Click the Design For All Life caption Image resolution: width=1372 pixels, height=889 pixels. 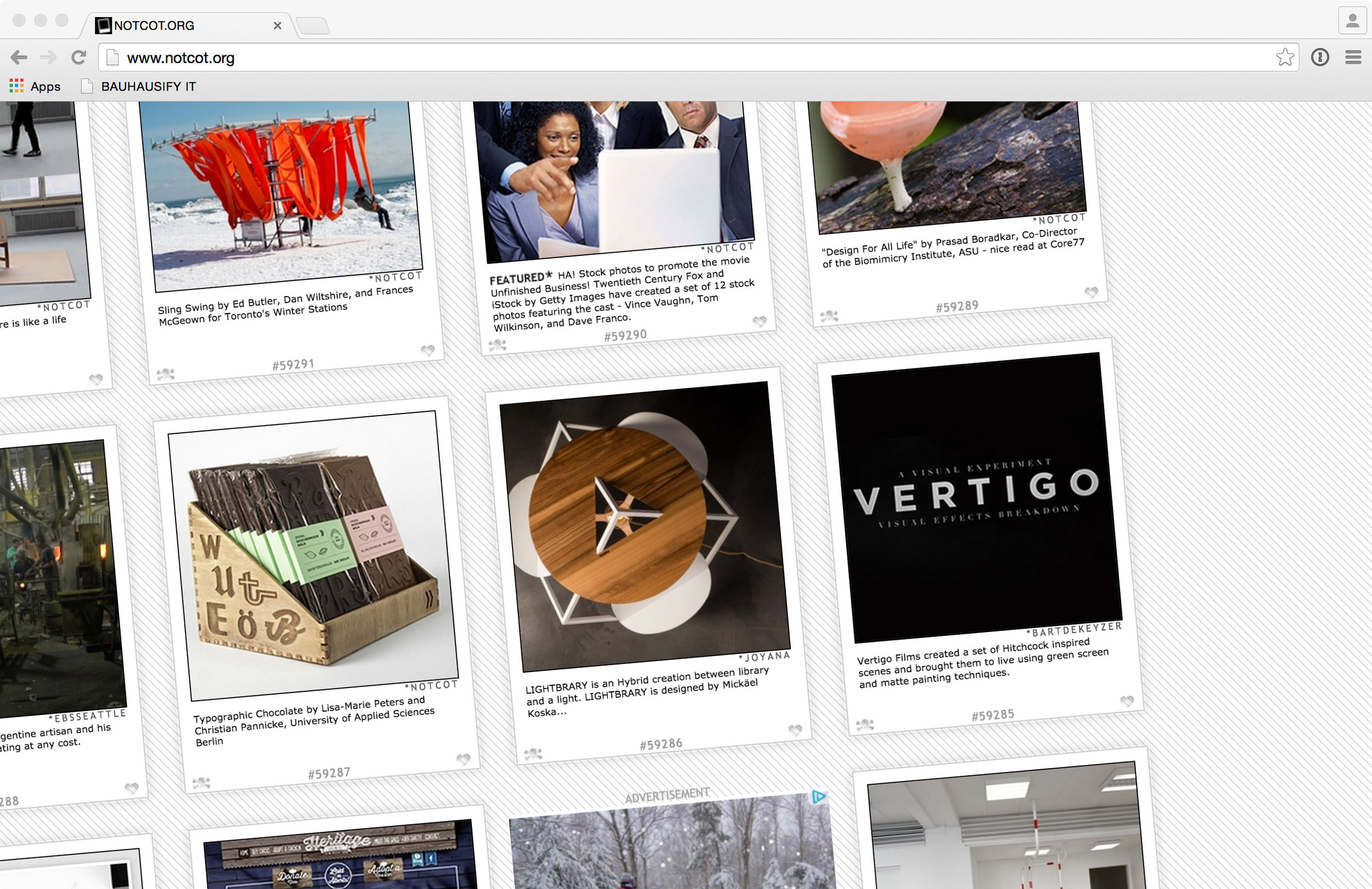pyautogui.click(x=953, y=248)
